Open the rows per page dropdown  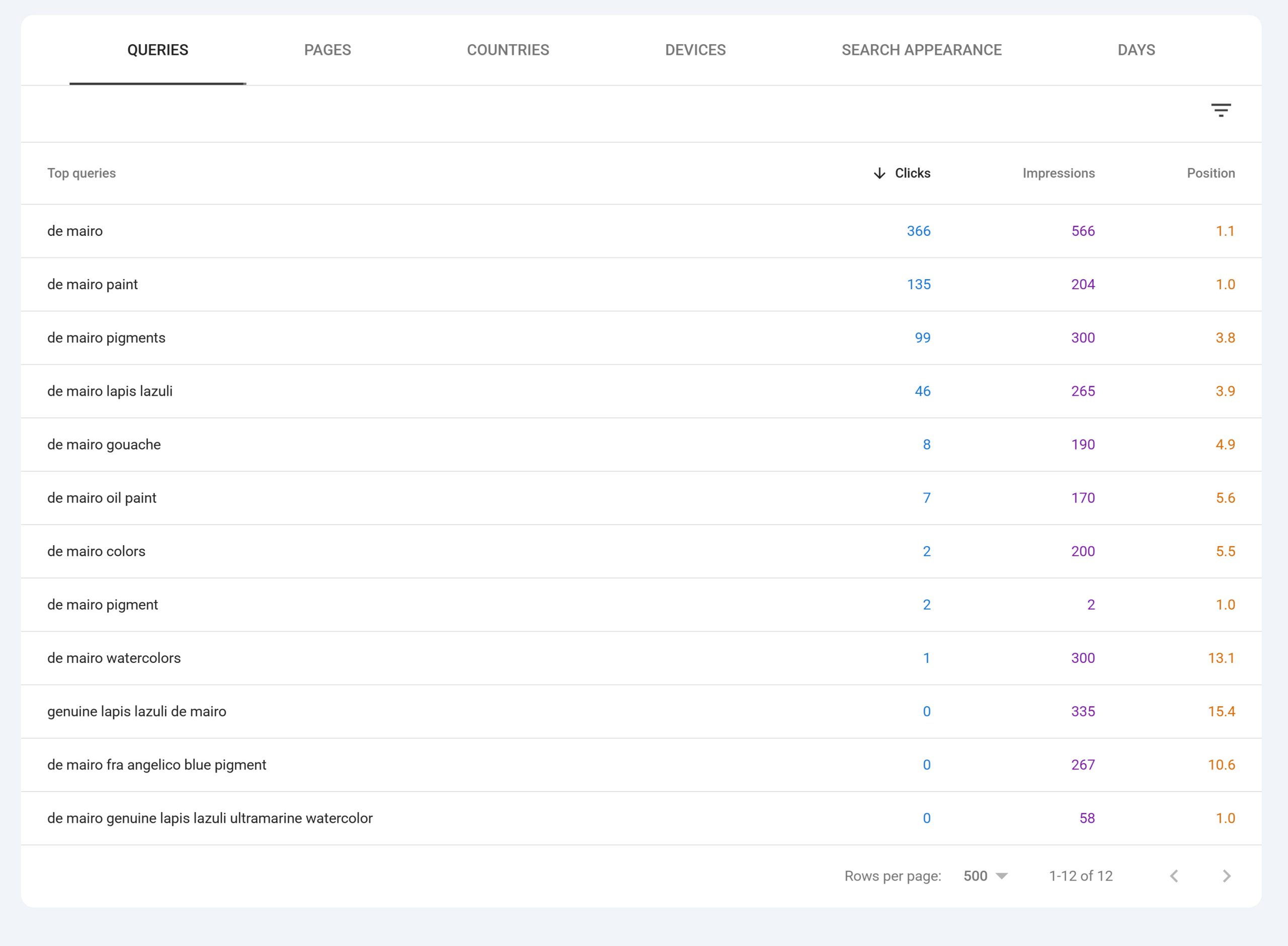coord(986,876)
